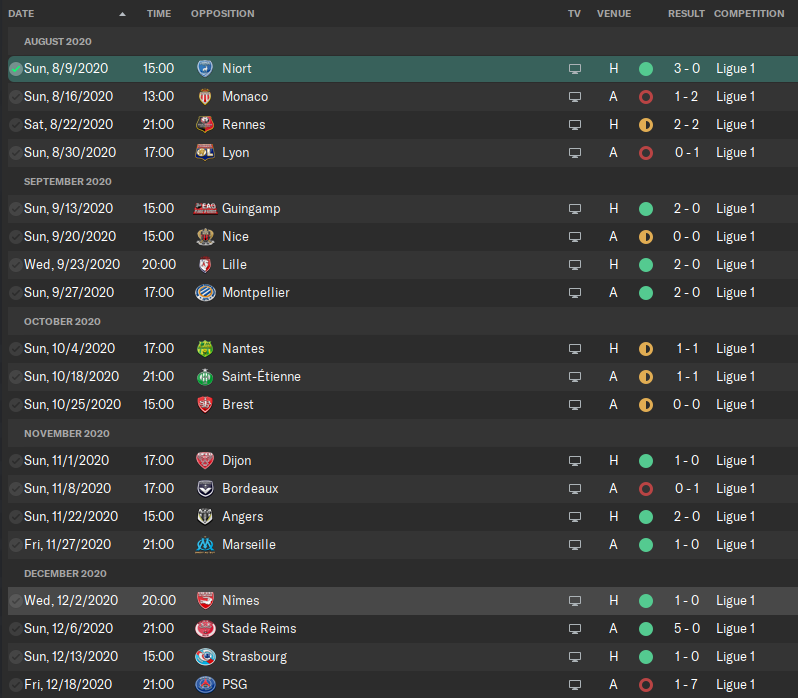The image size is (798, 698).
Task: Toggle checkmark on Lille 9/23/2020 fixture
Action: pyautogui.click(x=15, y=265)
